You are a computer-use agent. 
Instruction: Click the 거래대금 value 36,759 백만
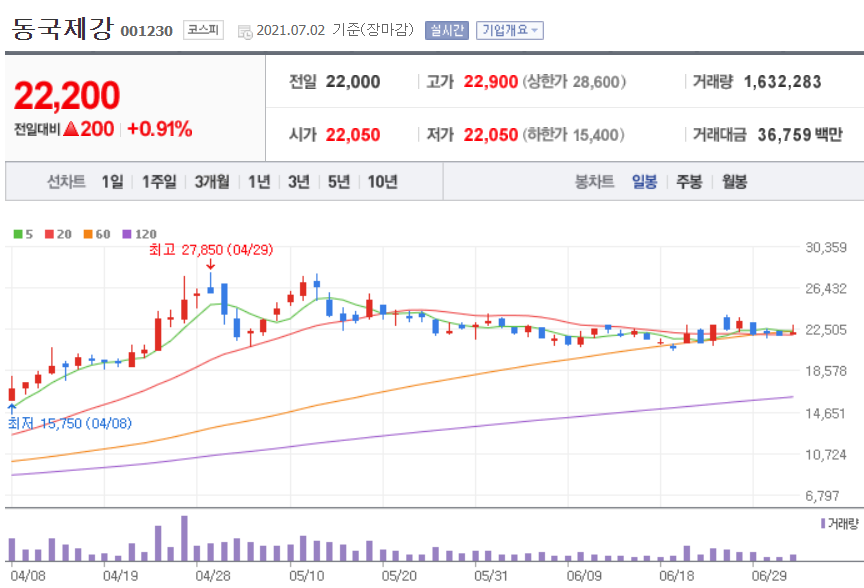(x=800, y=135)
